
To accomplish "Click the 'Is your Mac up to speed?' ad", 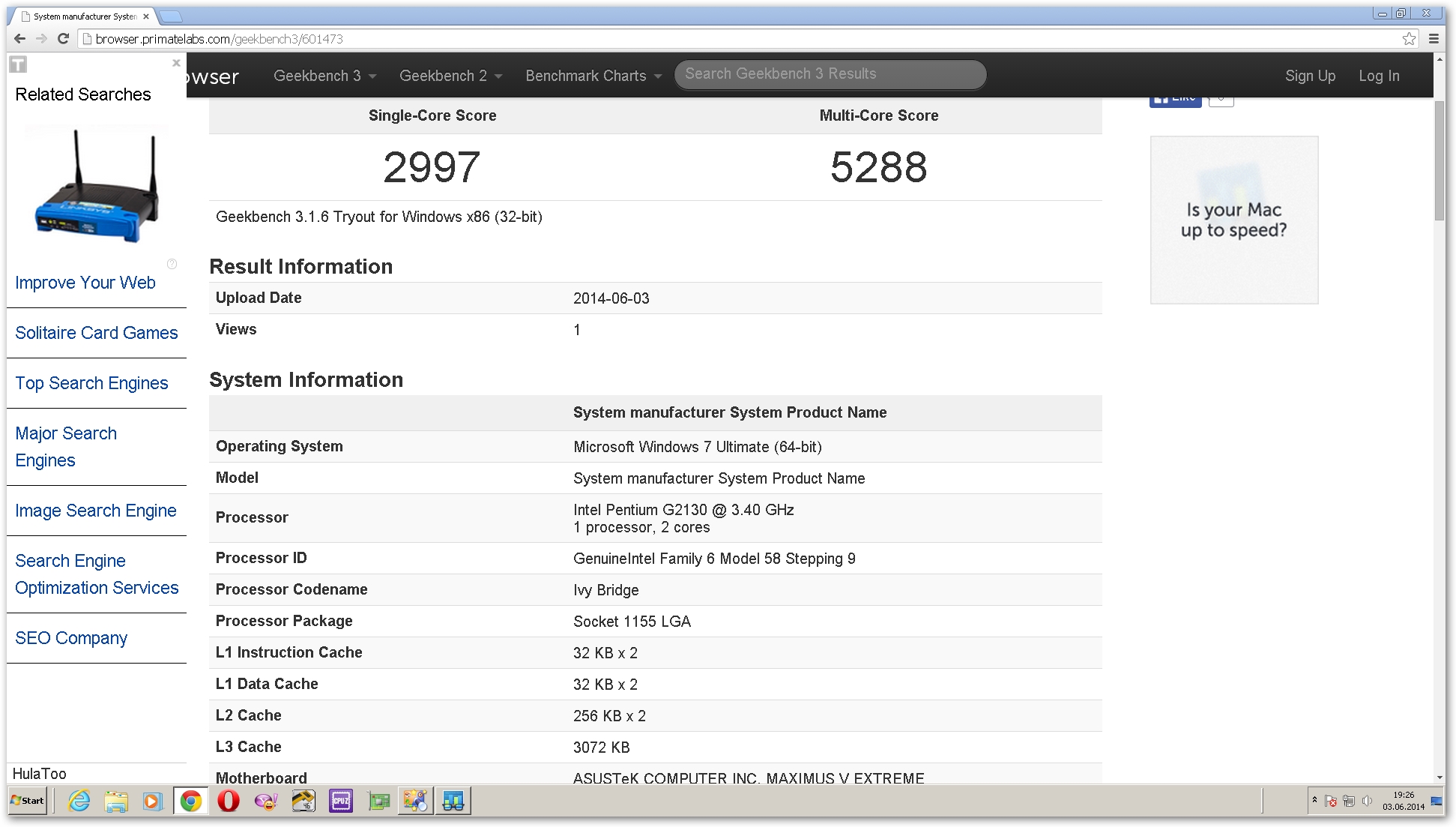I will coord(1234,220).
